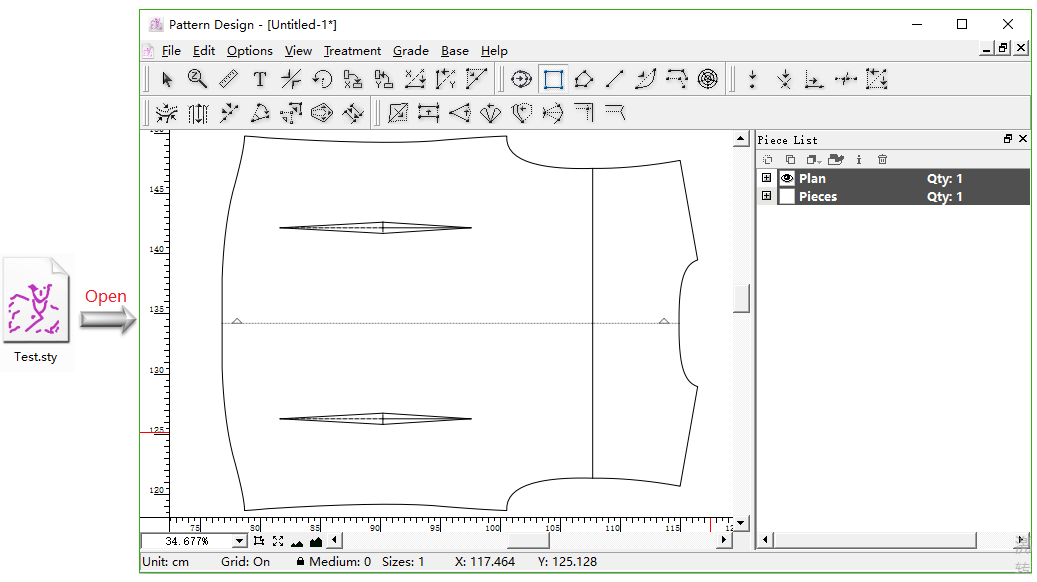
Task: Click the fit-to-screen button beside zoom box
Action: [278, 541]
